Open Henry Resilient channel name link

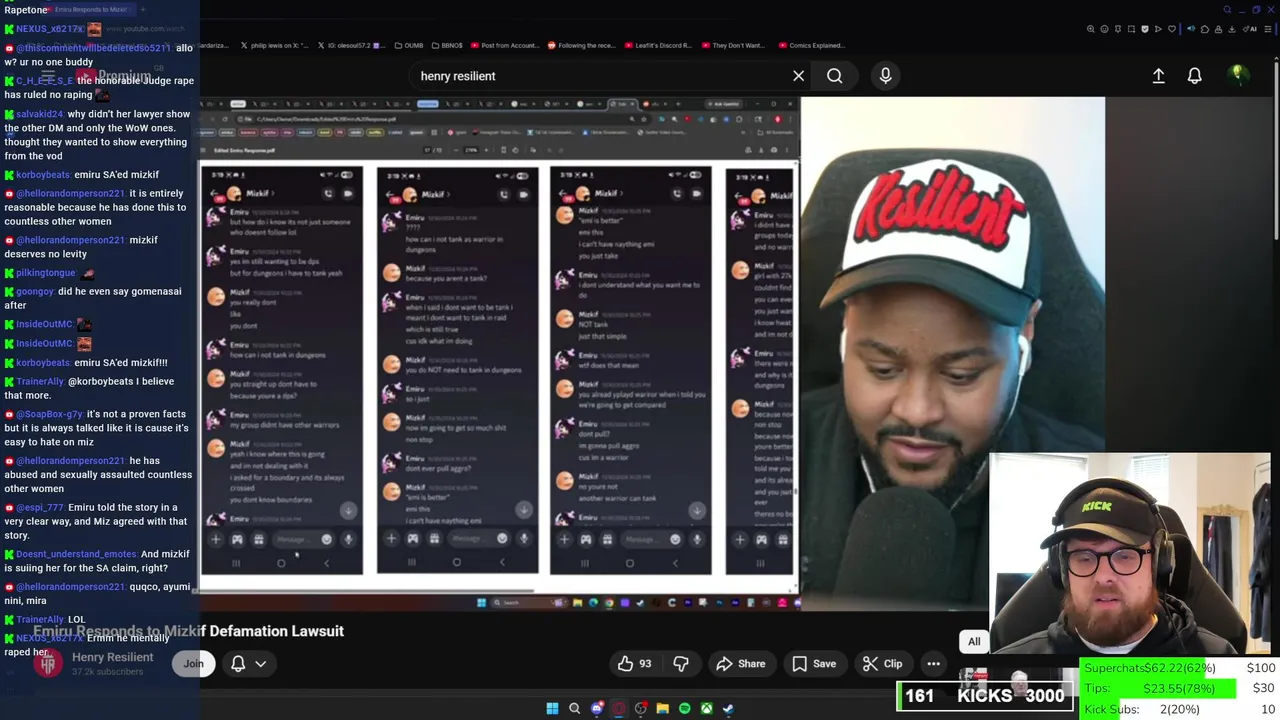(112, 657)
